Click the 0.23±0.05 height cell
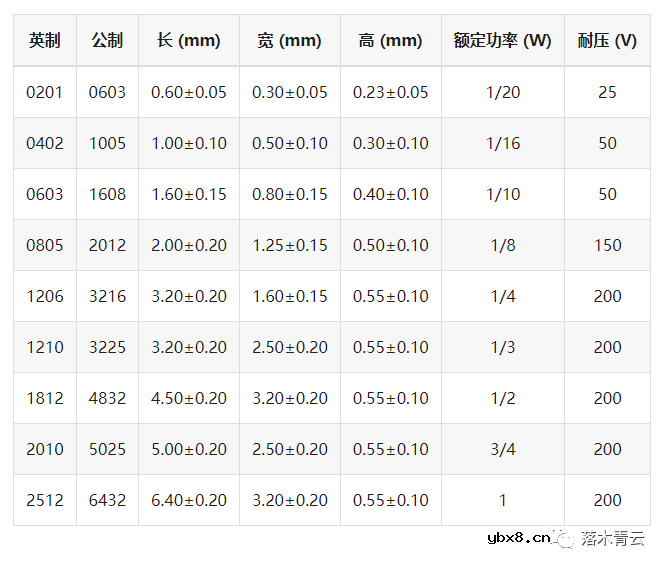This screenshot has width=666, height=568. click(x=390, y=92)
